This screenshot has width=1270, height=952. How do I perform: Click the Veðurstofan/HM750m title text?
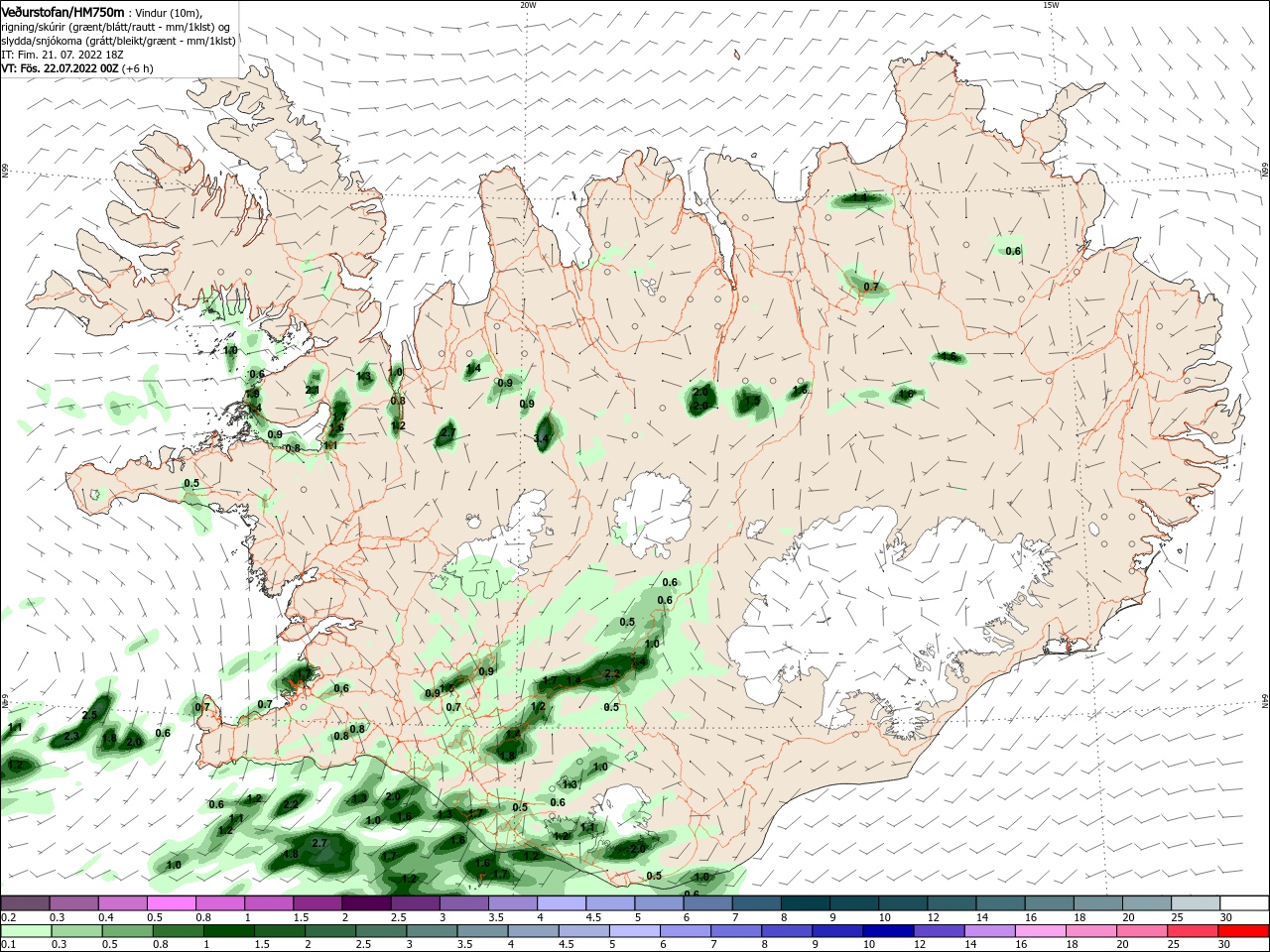[63, 12]
